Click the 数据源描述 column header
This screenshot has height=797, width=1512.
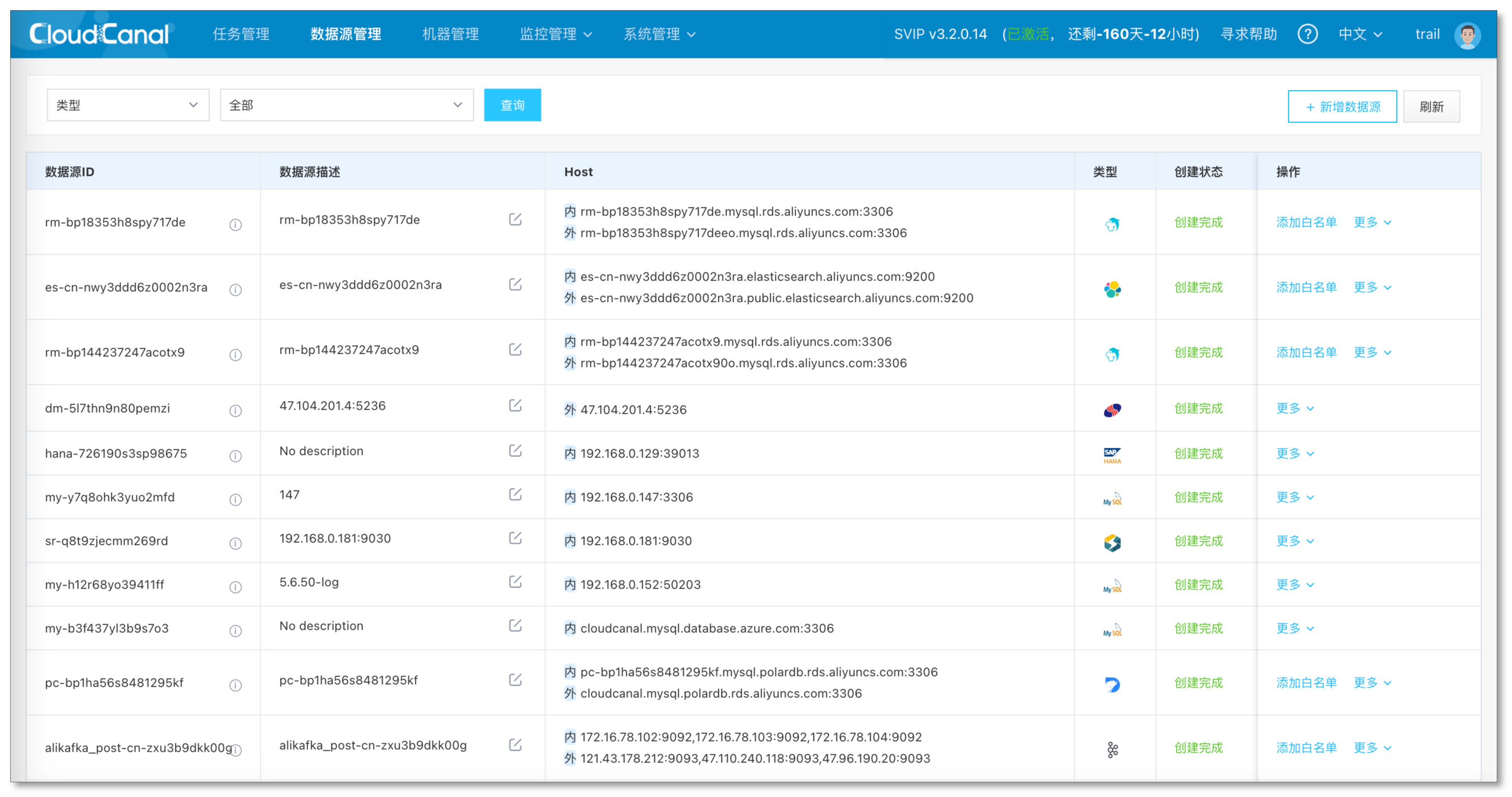pyautogui.click(x=309, y=172)
